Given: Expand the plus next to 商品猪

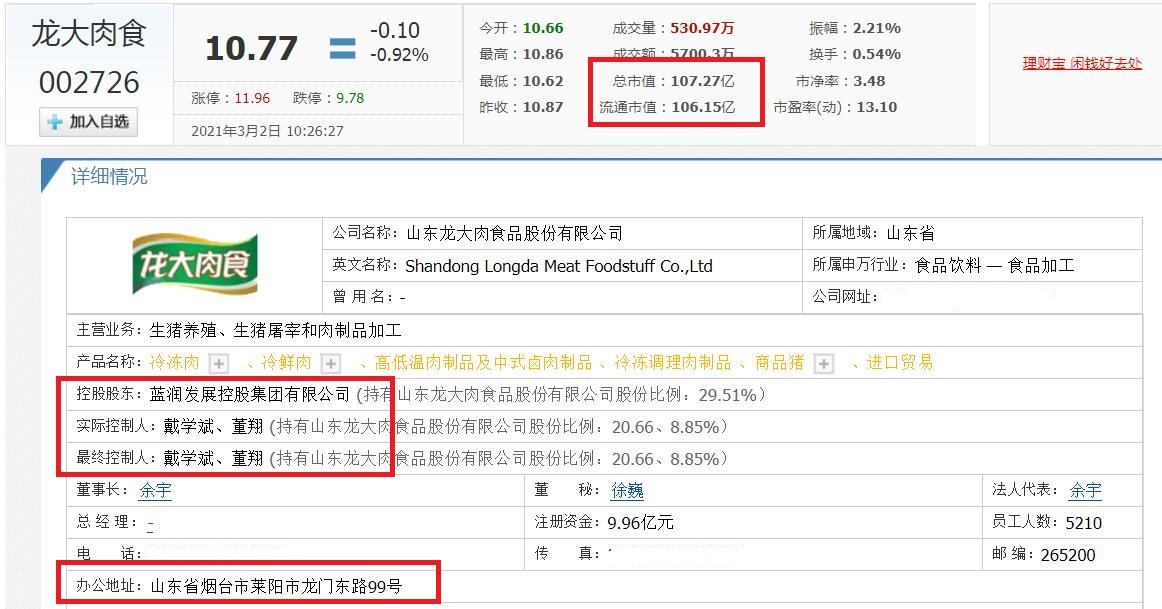Looking at the screenshot, I should pos(823,363).
